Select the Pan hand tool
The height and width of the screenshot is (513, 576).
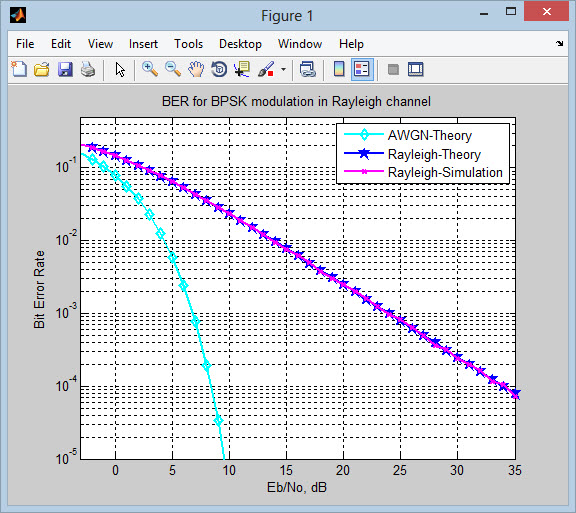tap(196, 69)
